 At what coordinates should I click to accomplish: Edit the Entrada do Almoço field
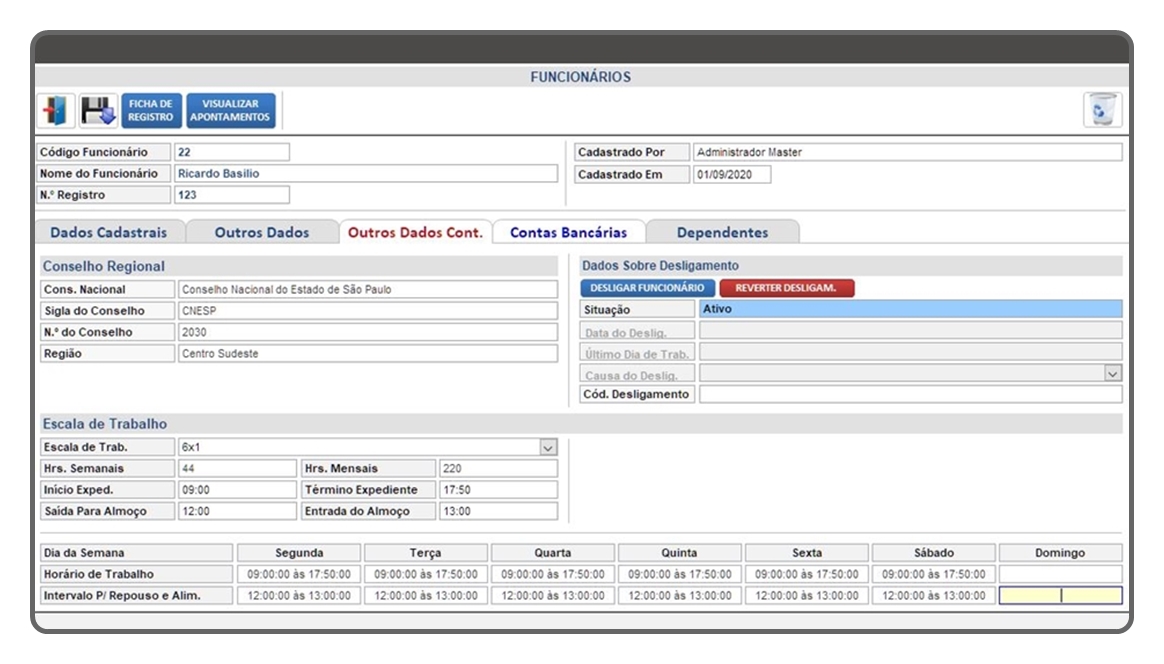pyautogui.click(x=498, y=512)
